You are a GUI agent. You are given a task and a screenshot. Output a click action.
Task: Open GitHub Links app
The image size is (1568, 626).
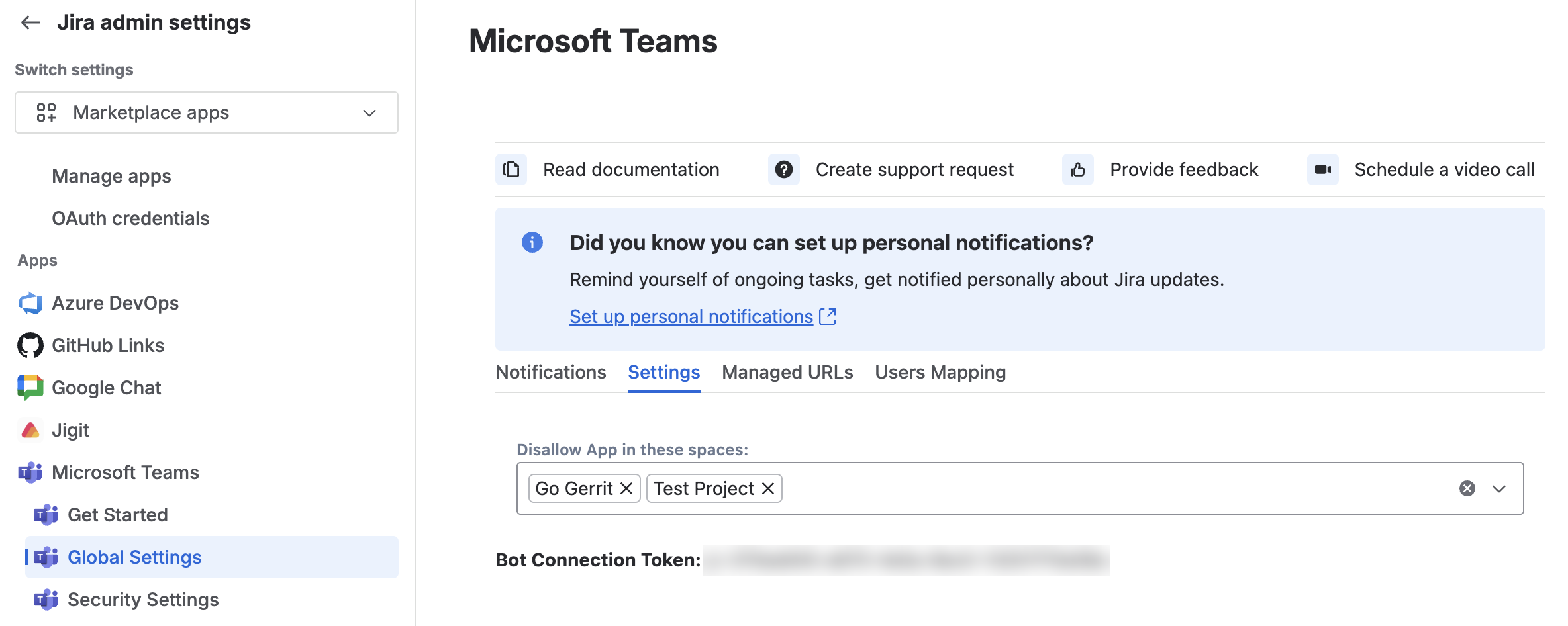pos(108,345)
